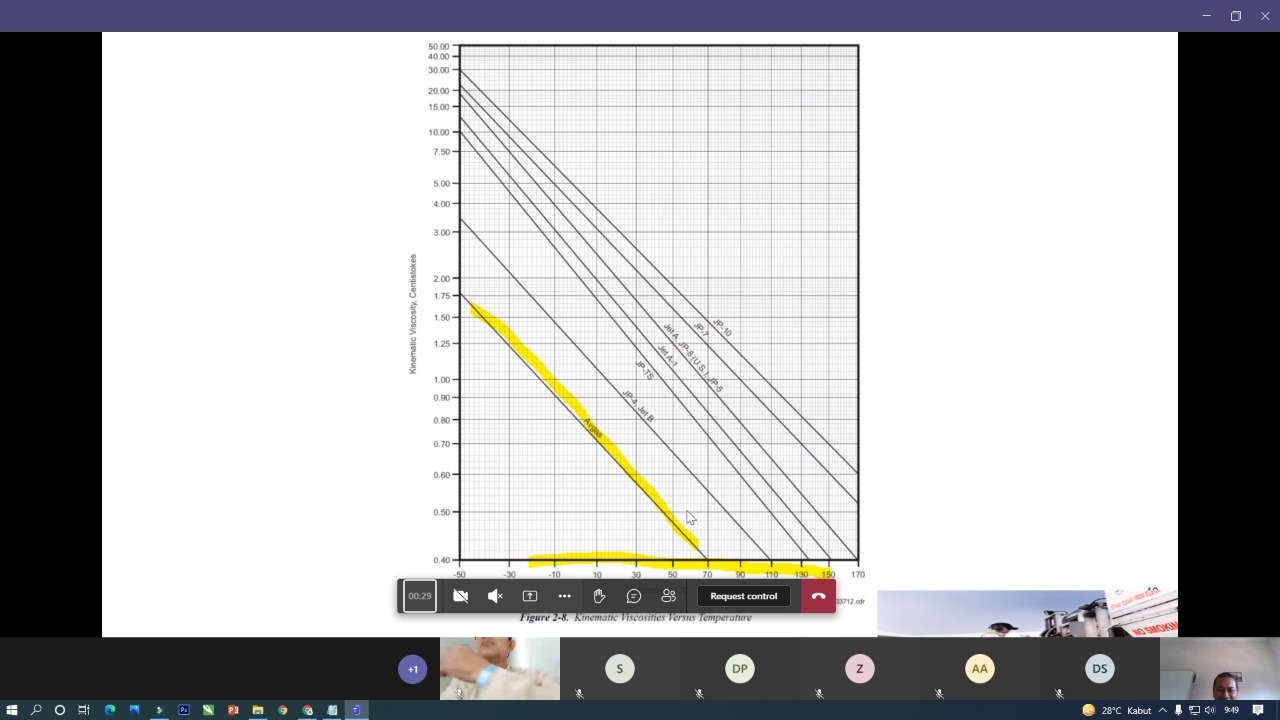Screen dimensions: 1280x720
Task: Expand hidden system tray icons
Action: point(1162,710)
